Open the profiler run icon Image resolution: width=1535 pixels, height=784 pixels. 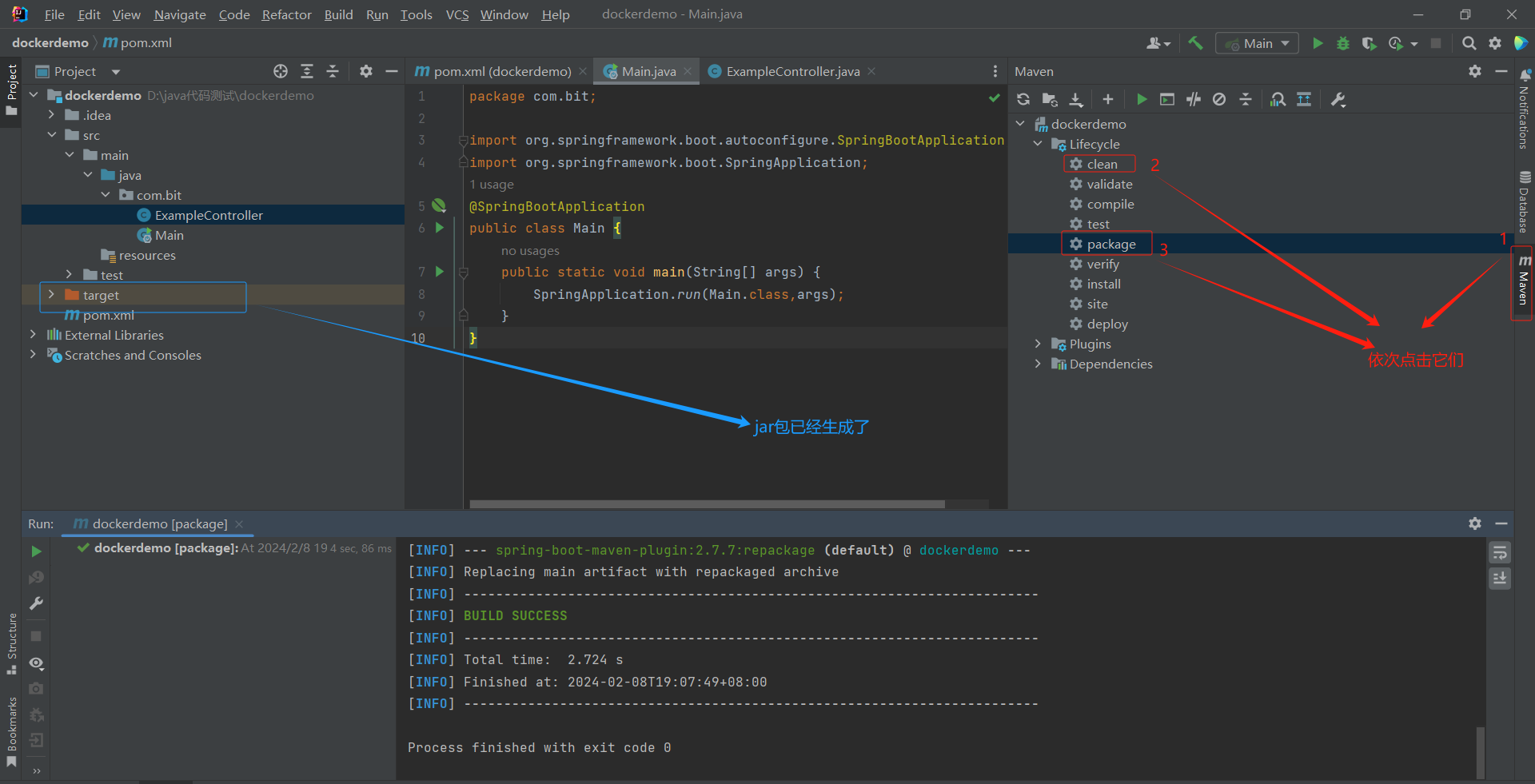pos(1396,43)
